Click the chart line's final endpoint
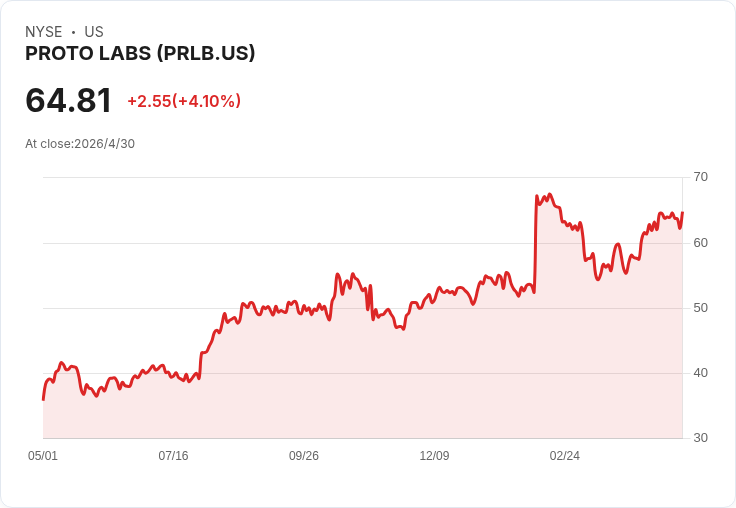The image size is (736, 508). pos(682,213)
